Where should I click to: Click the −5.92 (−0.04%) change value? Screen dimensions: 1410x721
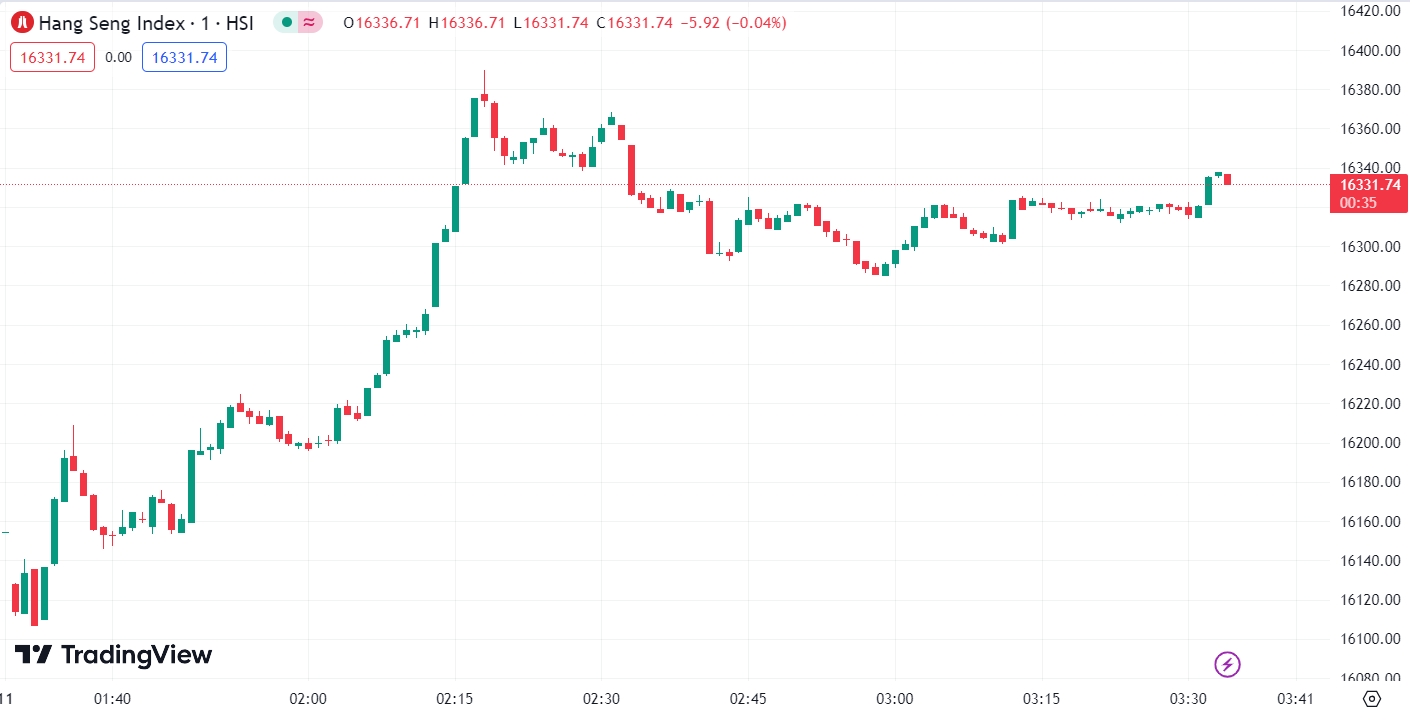click(732, 22)
